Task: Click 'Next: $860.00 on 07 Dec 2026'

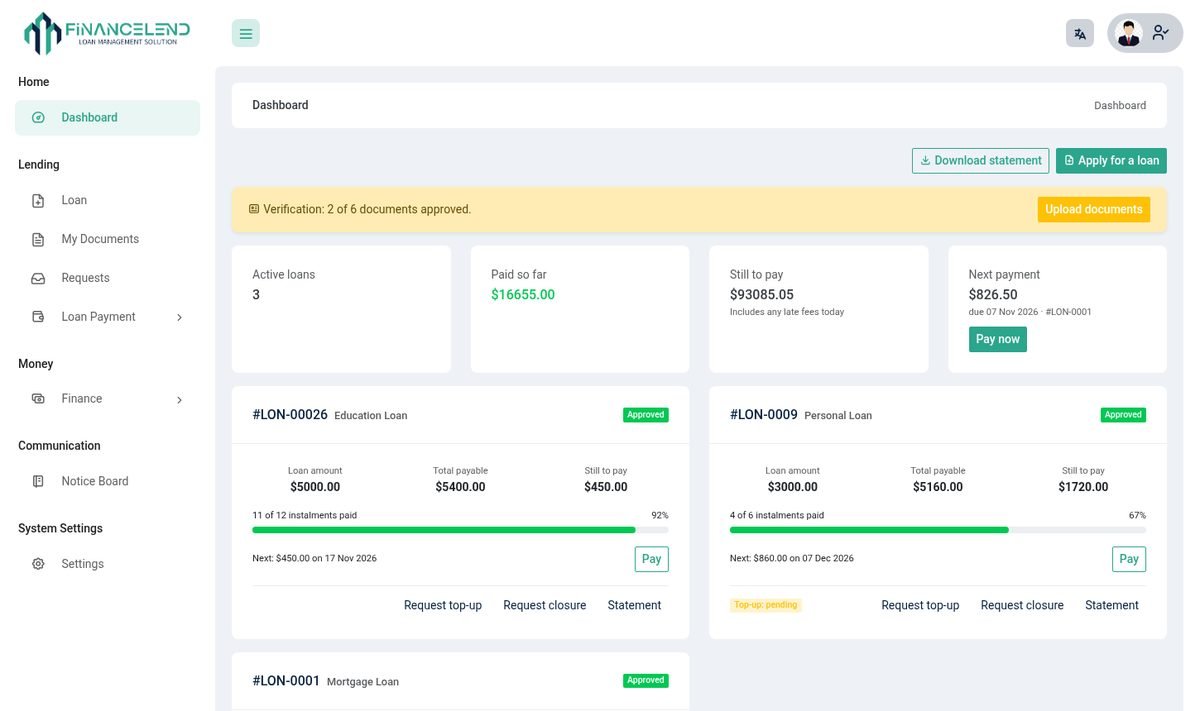Action: click(792, 558)
